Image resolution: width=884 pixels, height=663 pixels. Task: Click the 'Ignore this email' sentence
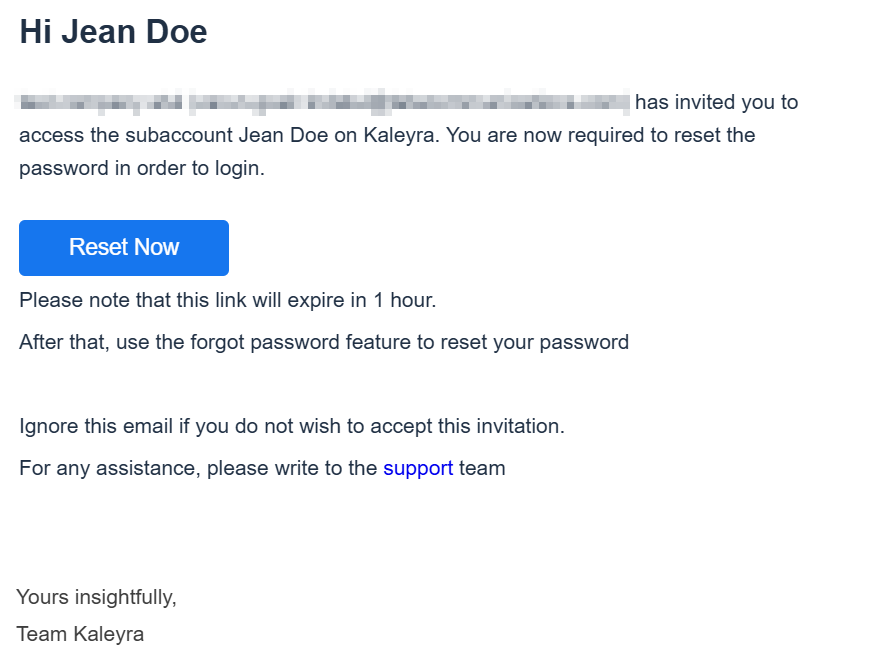[292, 426]
